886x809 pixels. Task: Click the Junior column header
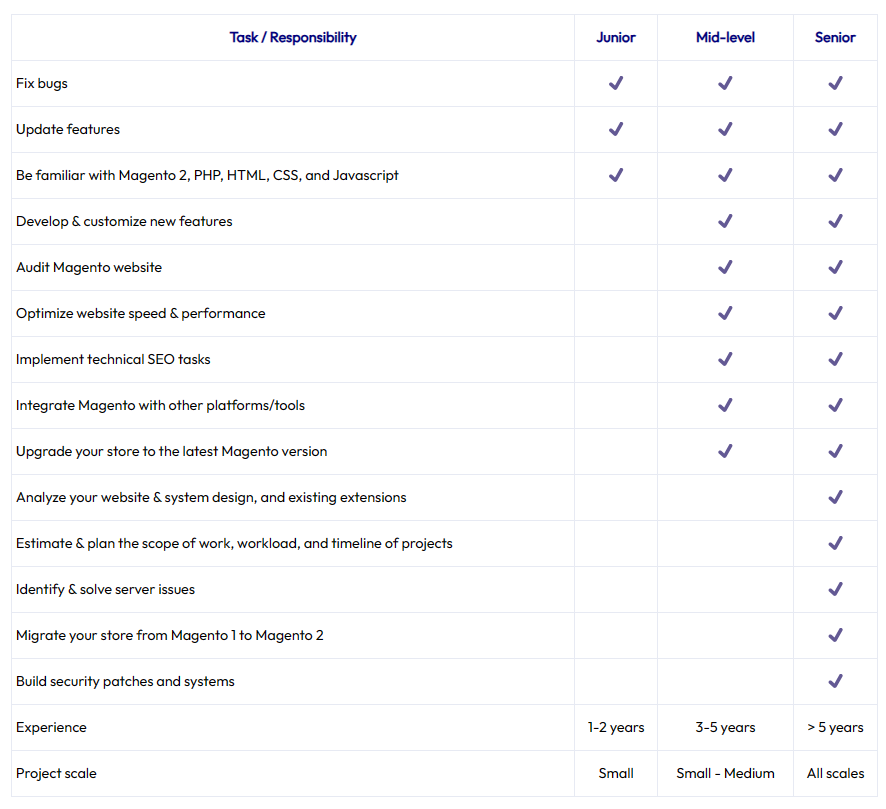coord(616,37)
